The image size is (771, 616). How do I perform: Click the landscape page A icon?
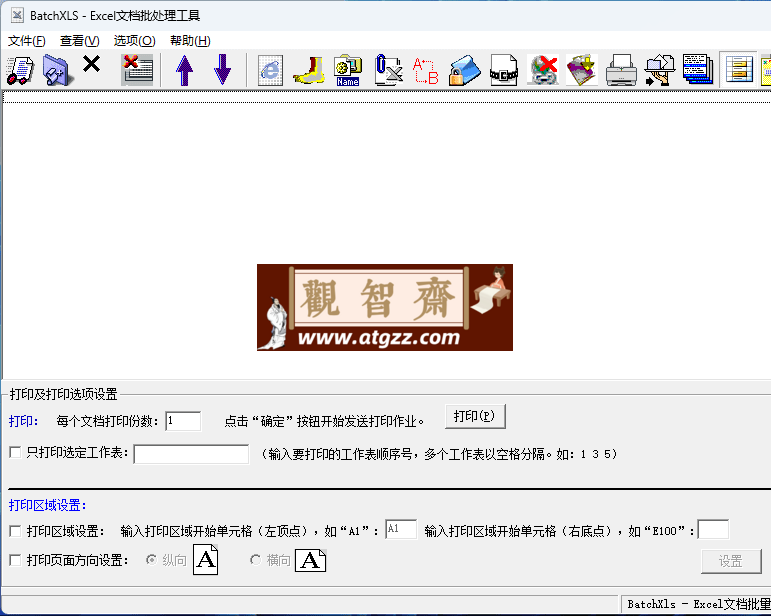[310, 560]
